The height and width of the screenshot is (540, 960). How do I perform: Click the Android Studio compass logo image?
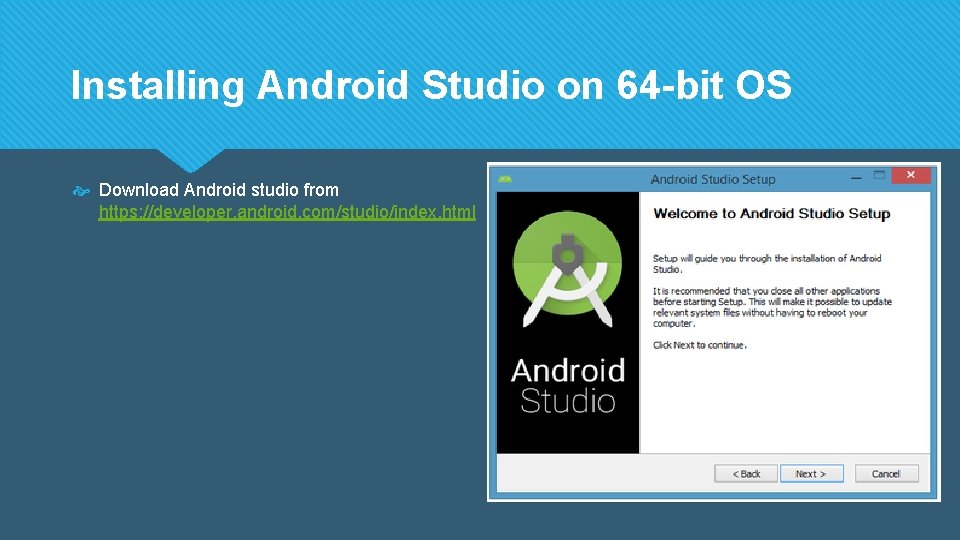568,268
